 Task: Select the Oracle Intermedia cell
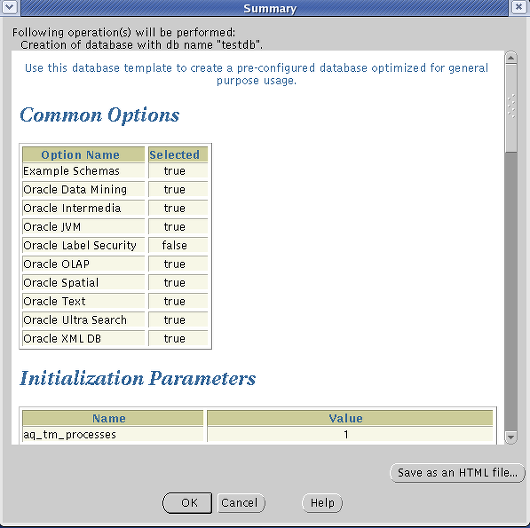[83, 208]
